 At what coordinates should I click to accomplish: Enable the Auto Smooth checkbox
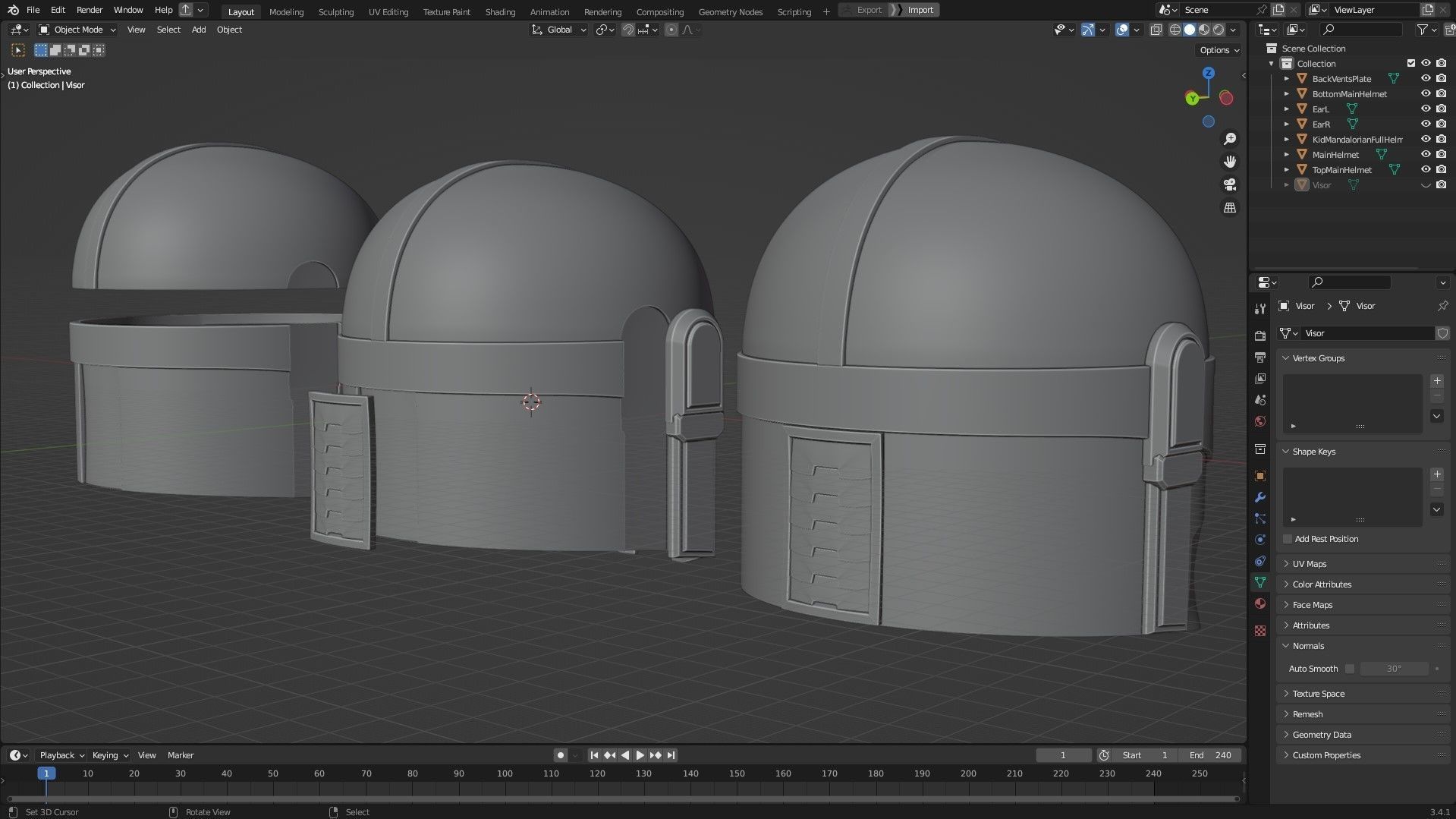coord(1349,669)
